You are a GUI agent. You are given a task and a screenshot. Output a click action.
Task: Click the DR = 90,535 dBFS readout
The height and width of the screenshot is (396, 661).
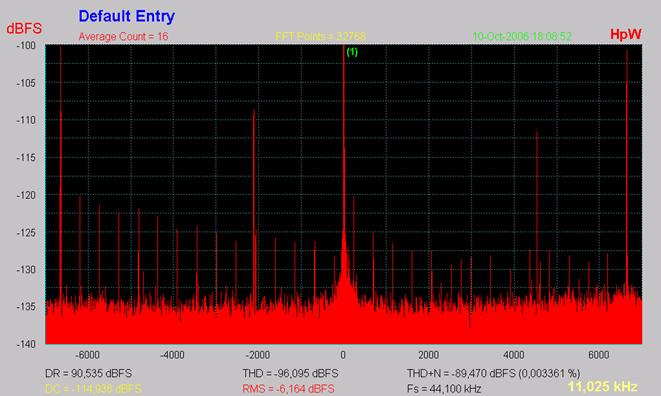coord(89,374)
